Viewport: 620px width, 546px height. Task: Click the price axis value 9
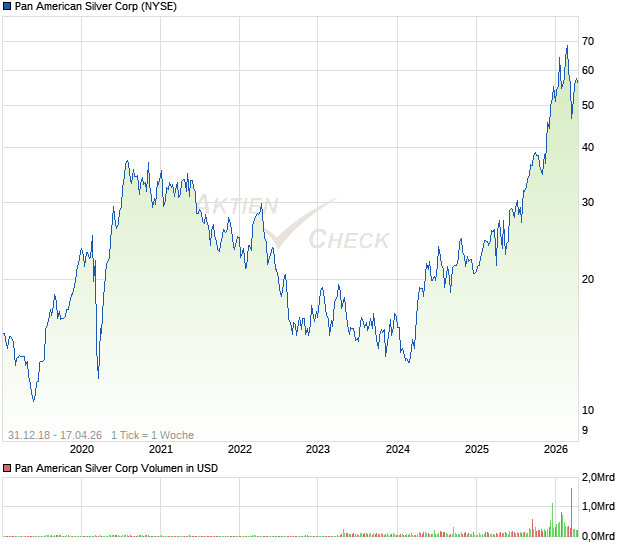click(585, 431)
